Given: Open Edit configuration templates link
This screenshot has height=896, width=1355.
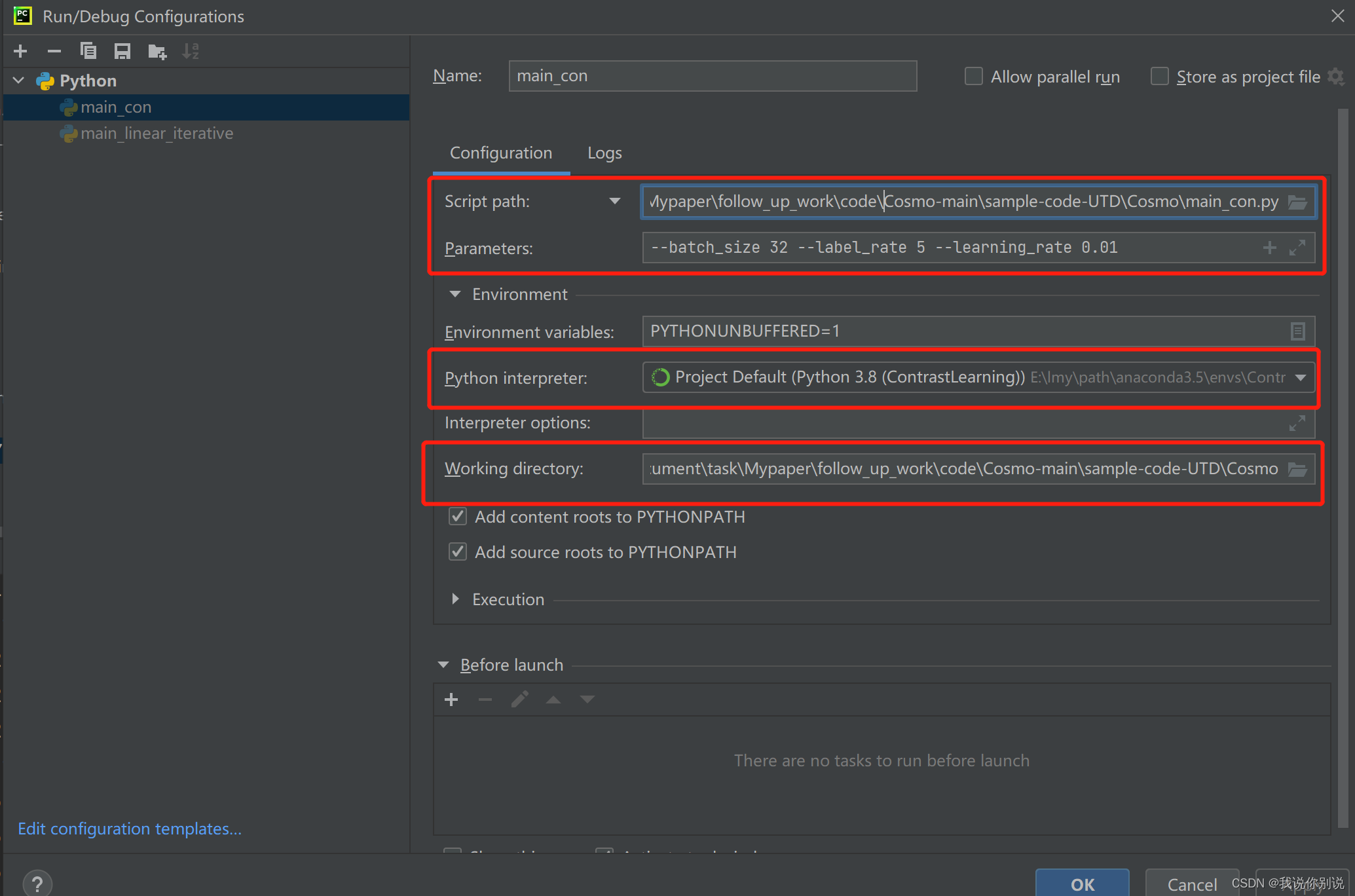Looking at the screenshot, I should point(130,829).
